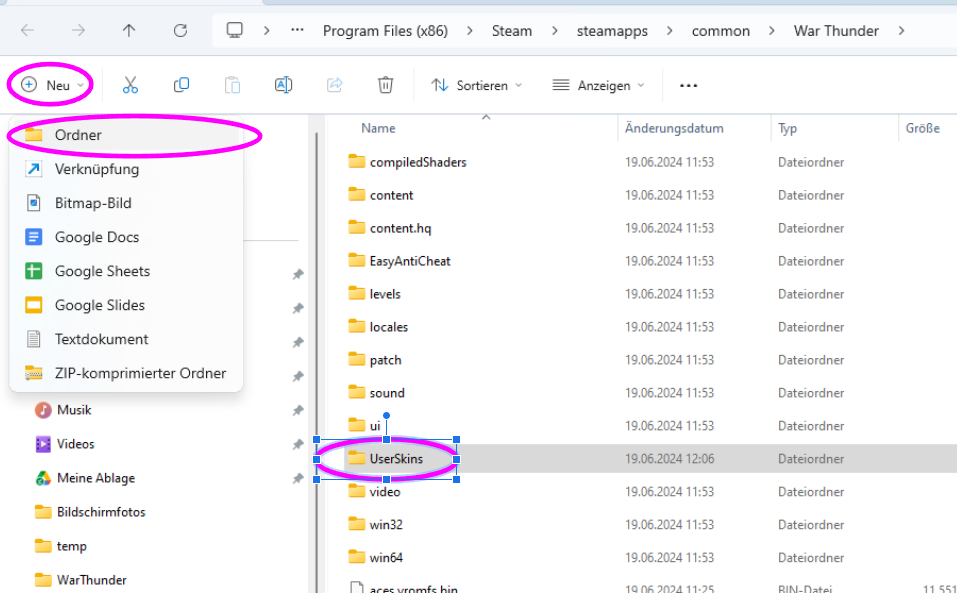Choose Google Slides from the Neu menu
This screenshot has height=593, width=957.
tap(126, 305)
